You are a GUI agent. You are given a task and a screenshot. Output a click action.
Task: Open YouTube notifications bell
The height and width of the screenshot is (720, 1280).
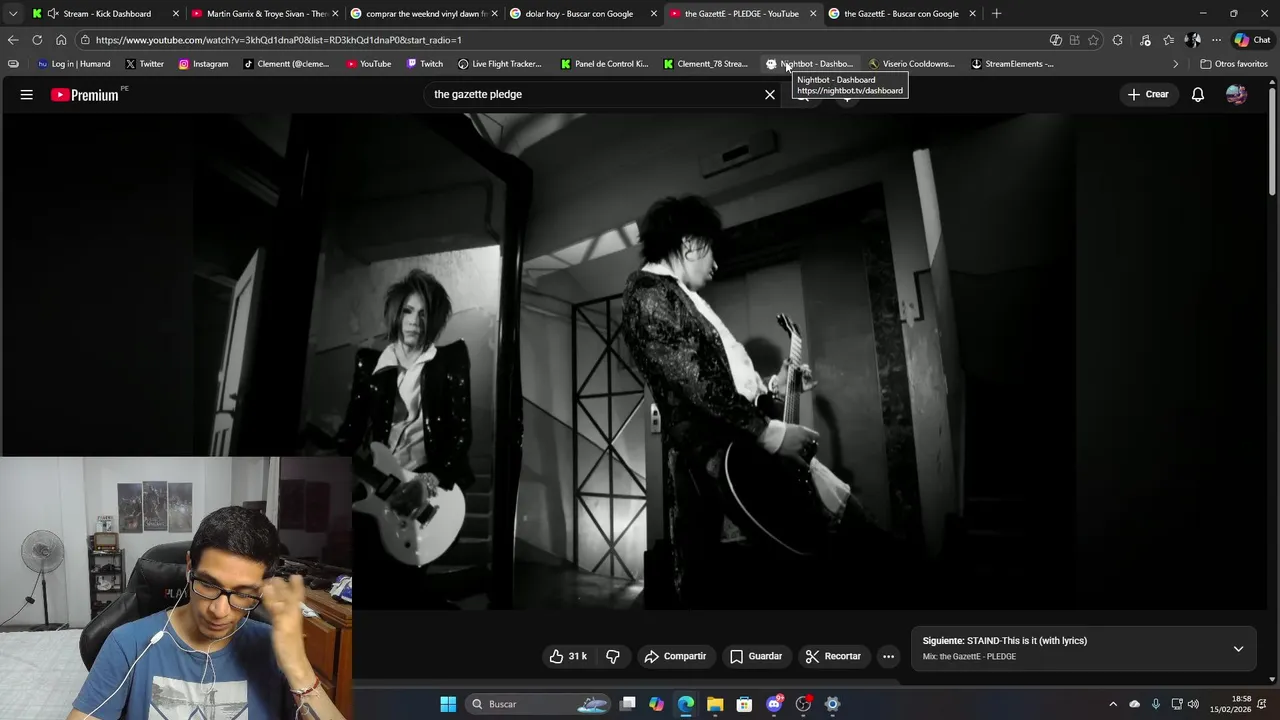1197,94
